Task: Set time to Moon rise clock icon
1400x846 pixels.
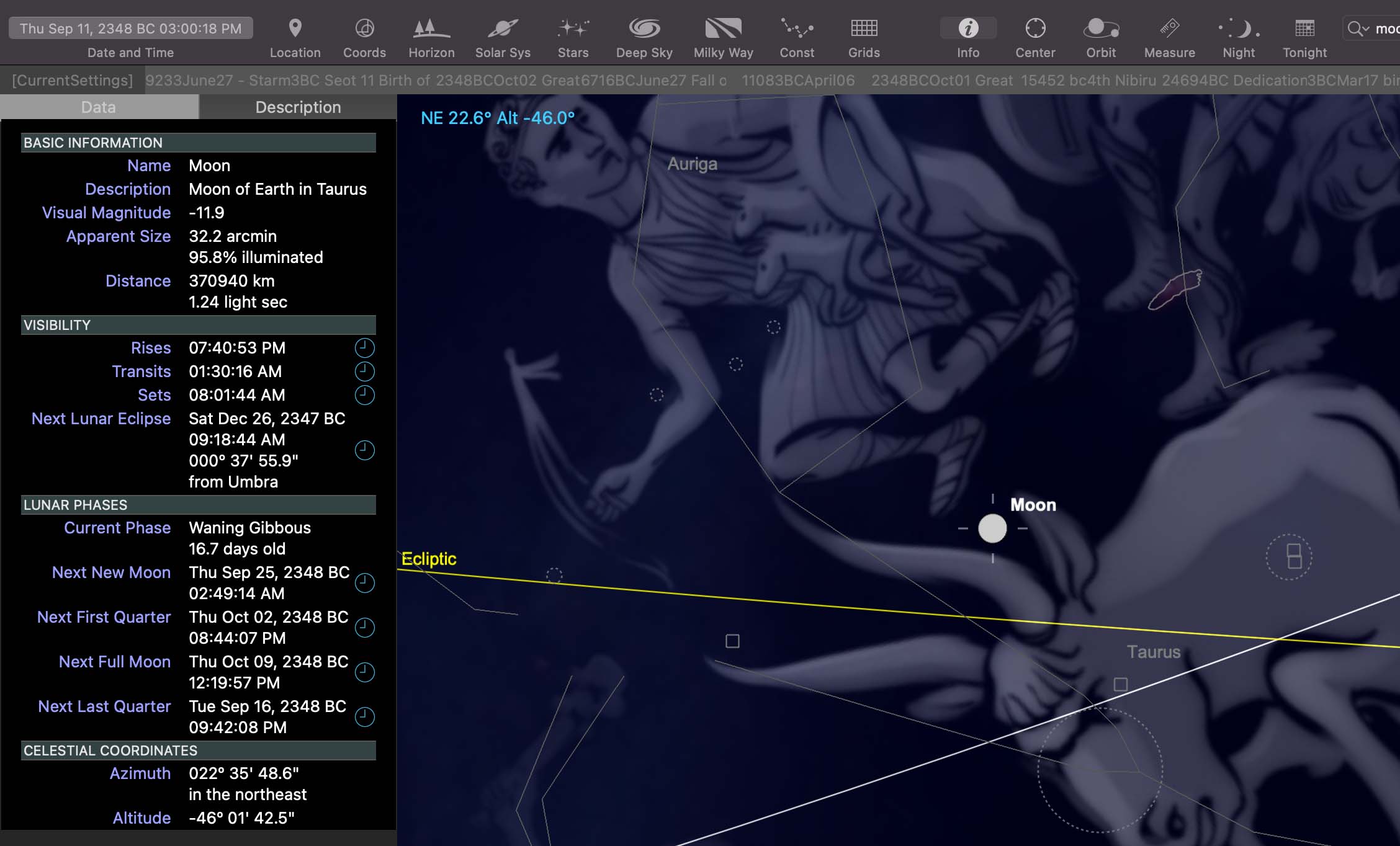Action: 364,348
